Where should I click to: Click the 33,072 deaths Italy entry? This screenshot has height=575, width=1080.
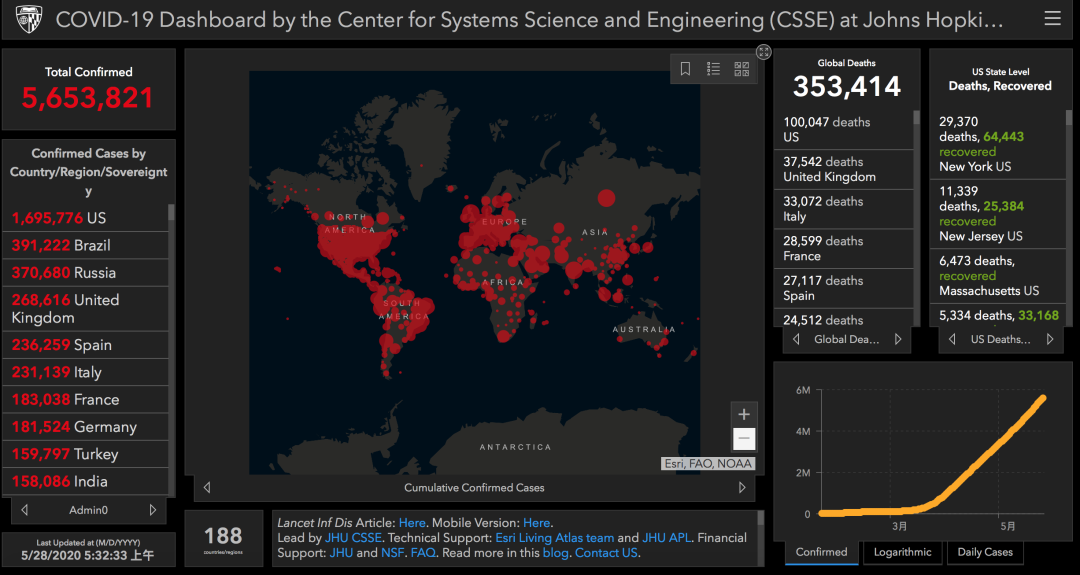click(844, 209)
